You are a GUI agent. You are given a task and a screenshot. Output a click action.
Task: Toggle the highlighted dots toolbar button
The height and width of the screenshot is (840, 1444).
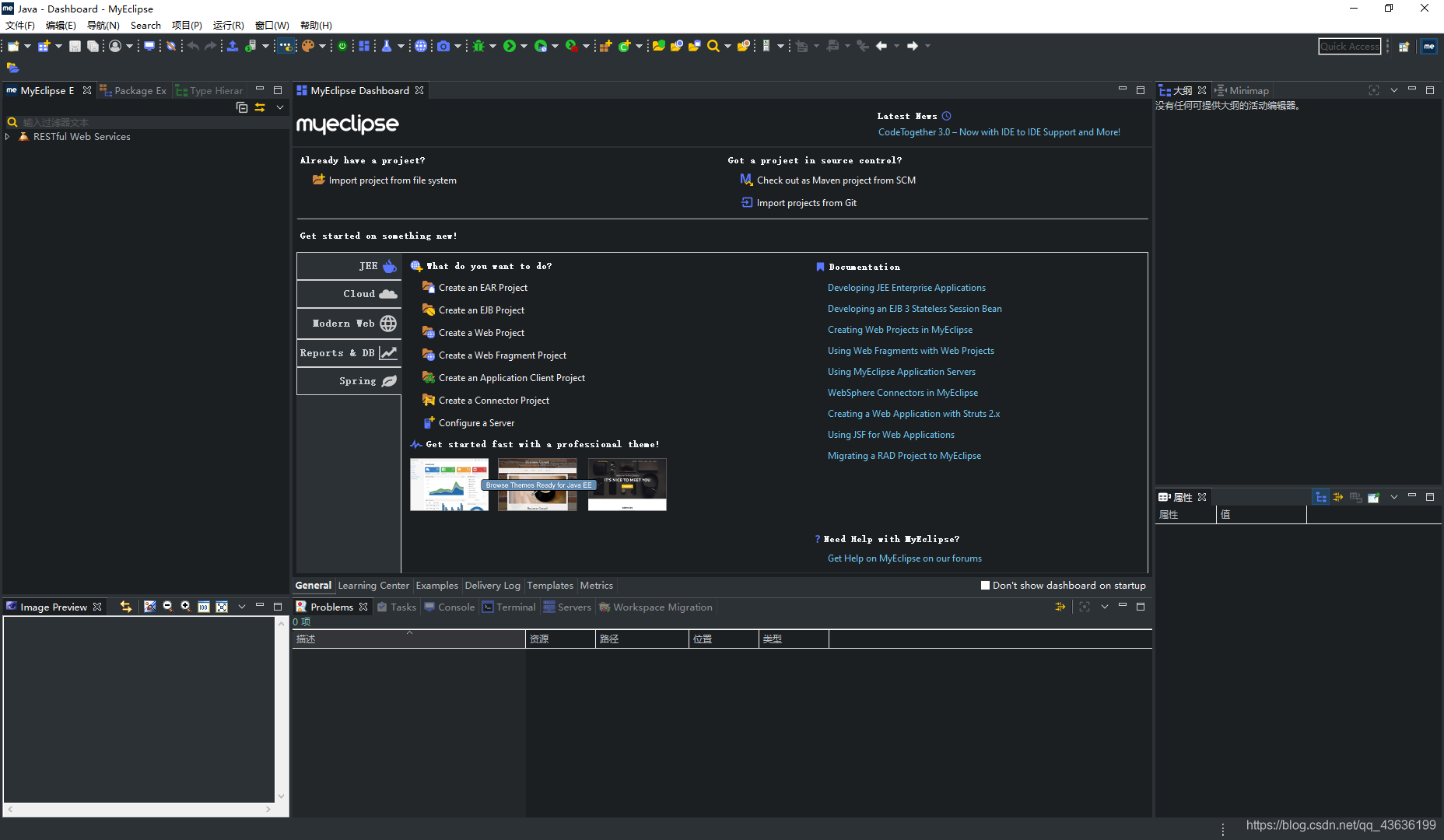point(286,46)
